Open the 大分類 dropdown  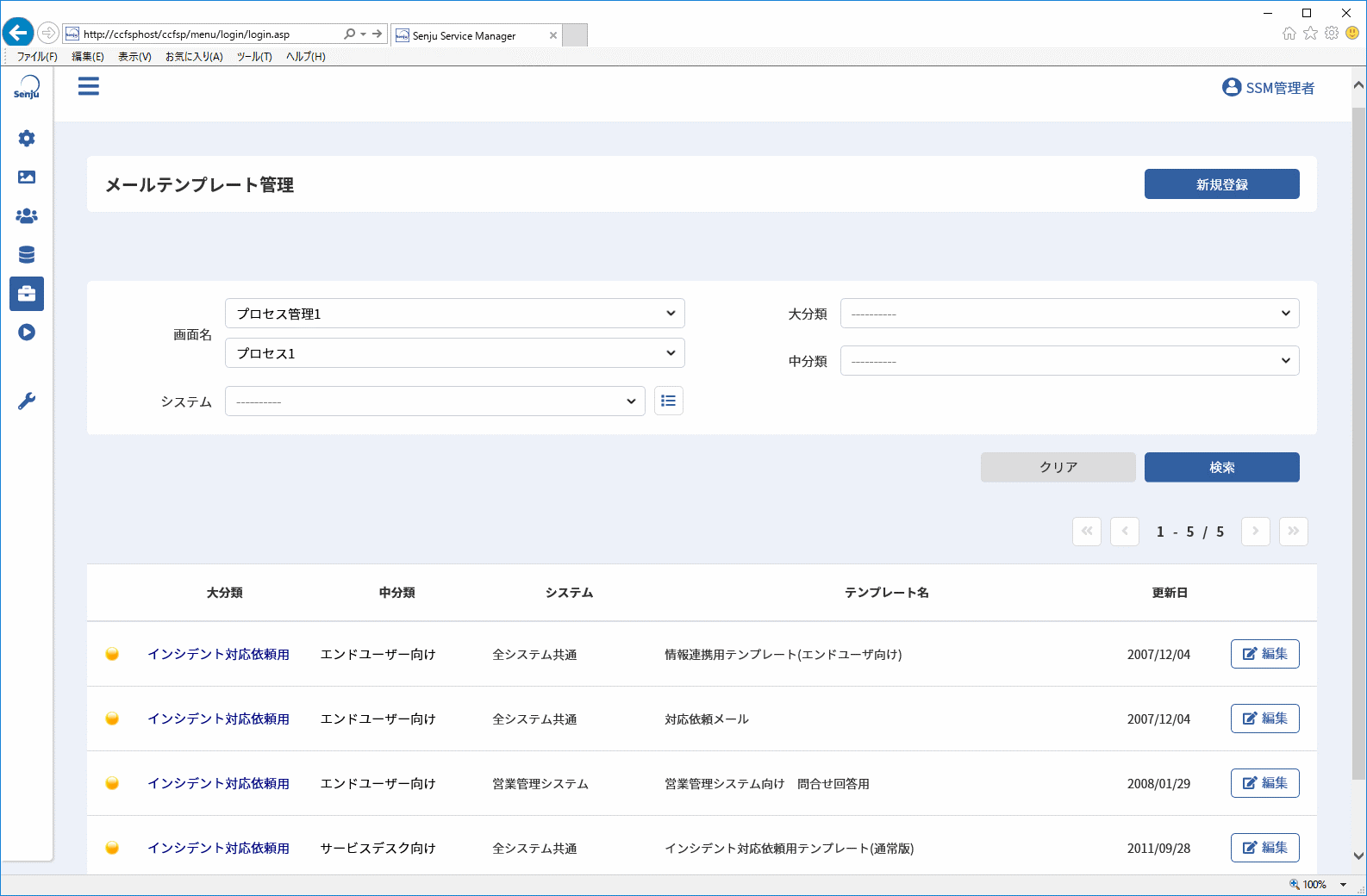tap(1070, 314)
